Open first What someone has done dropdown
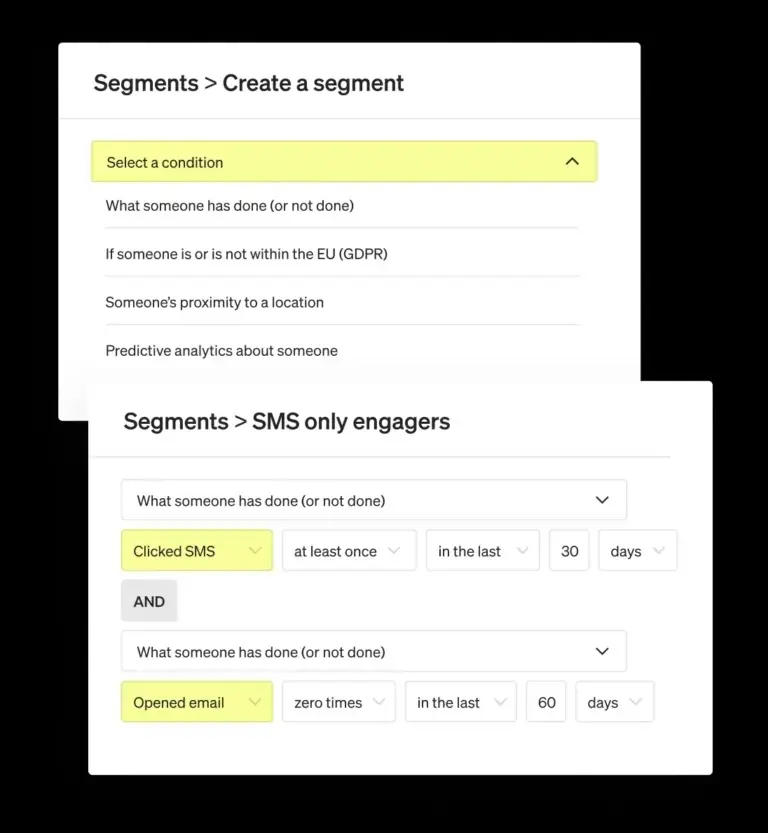The image size is (768, 833). (x=373, y=500)
